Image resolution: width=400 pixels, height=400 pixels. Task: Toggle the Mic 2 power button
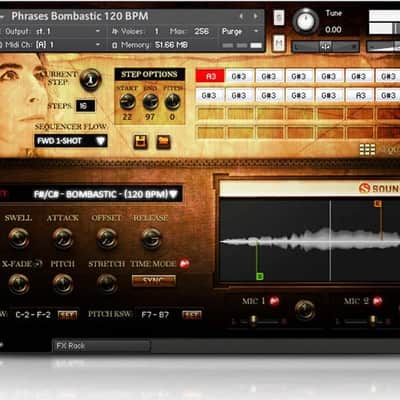point(377,301)
